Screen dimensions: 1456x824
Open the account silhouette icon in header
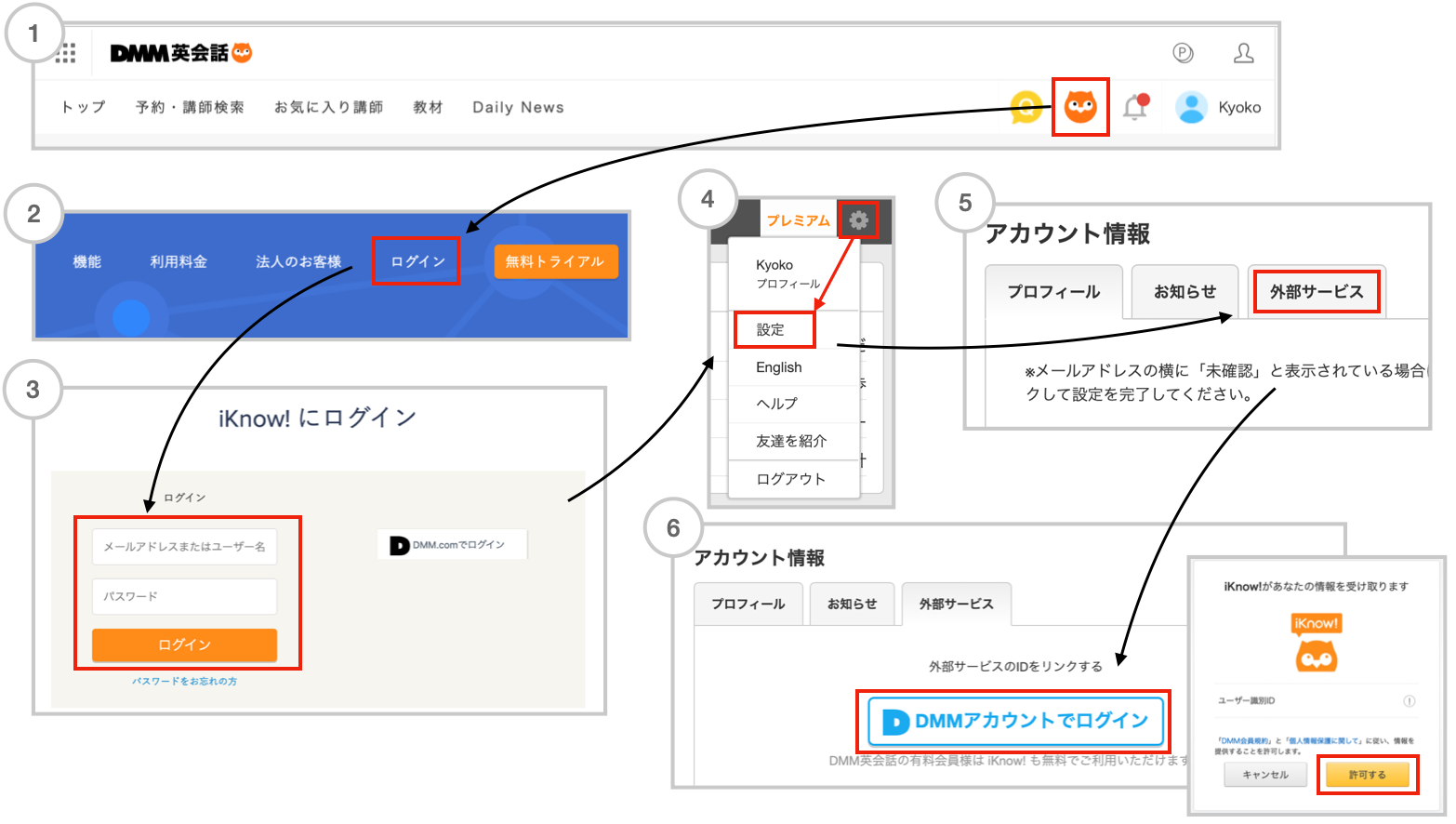1243,53
